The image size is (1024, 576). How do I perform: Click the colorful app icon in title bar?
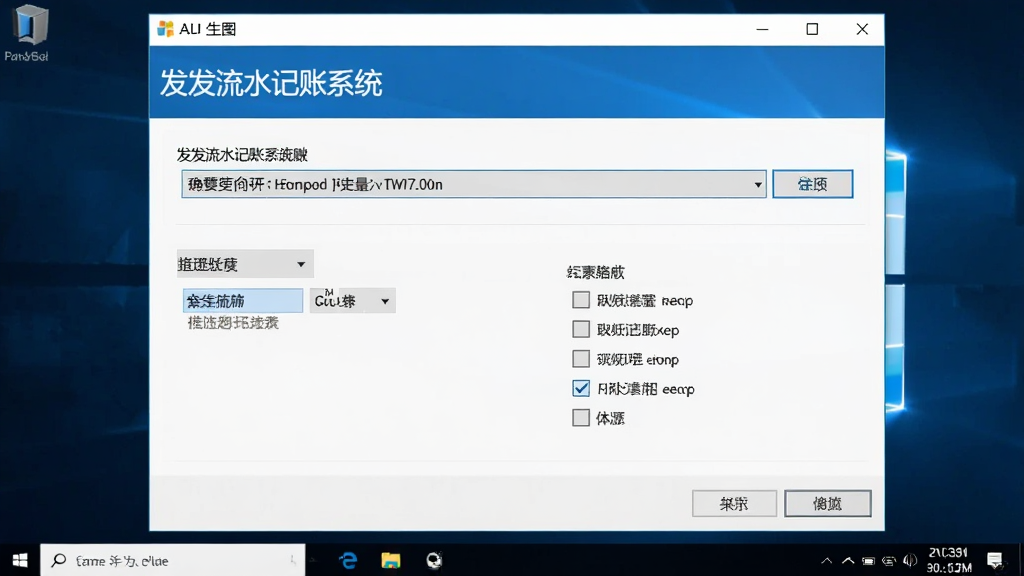[x=166, y=29]
